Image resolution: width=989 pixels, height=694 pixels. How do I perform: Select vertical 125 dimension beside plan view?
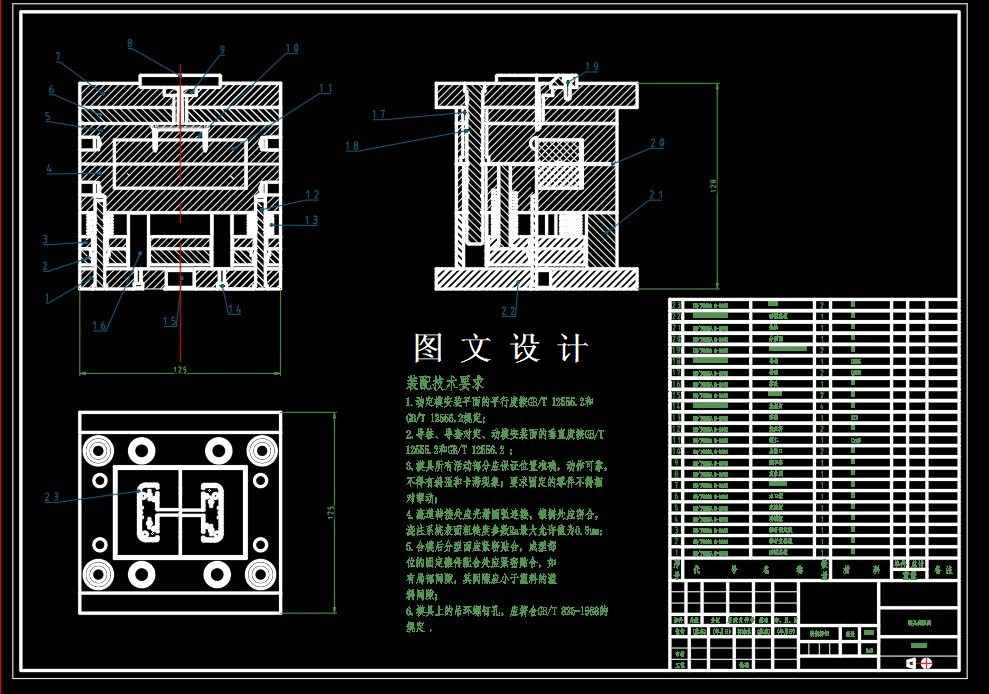(331, 512)
